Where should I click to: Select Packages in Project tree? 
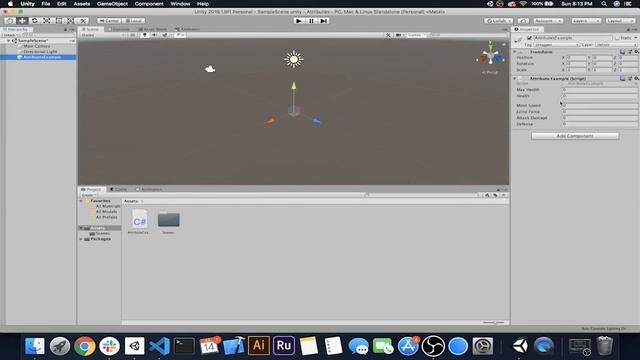(100, 239)
